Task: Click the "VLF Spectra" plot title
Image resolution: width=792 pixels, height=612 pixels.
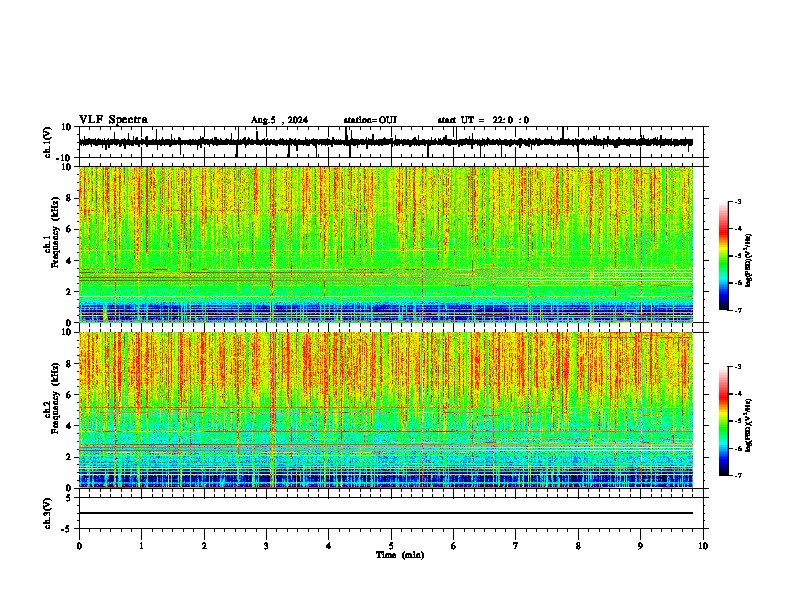Action: pos(113,120)
